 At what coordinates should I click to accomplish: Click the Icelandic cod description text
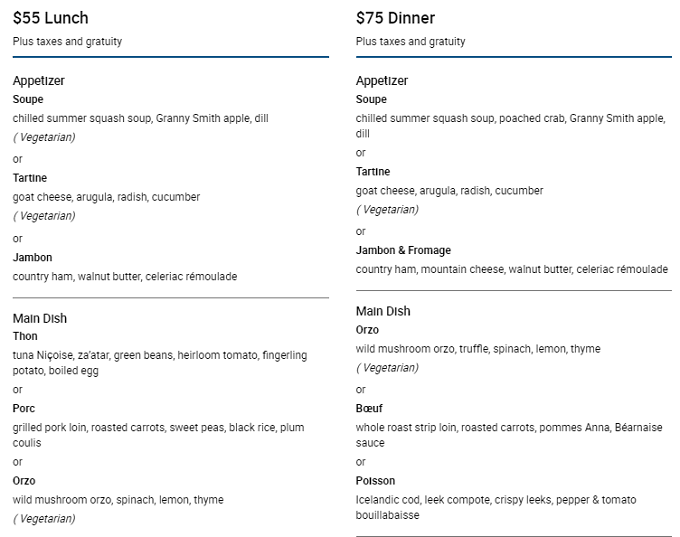[496, 508]
